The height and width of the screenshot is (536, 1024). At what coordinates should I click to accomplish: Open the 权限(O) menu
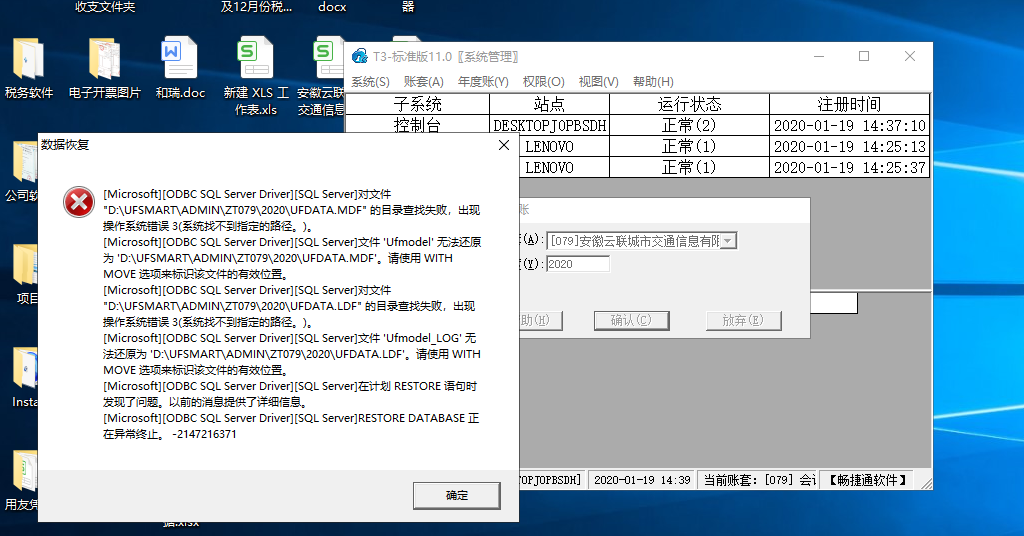point(543,82)
